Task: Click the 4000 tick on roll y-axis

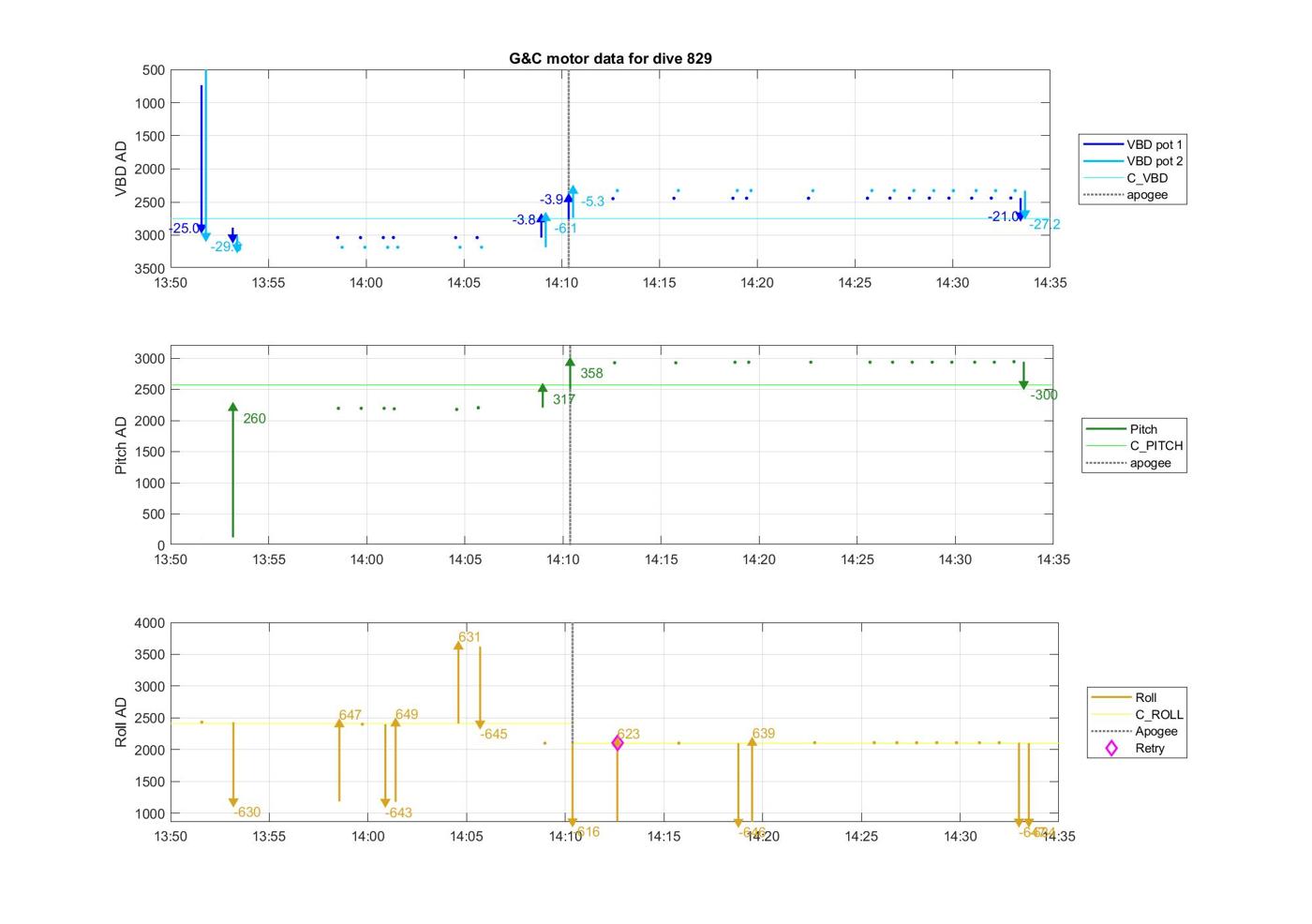Action: [x=150, y=623]
